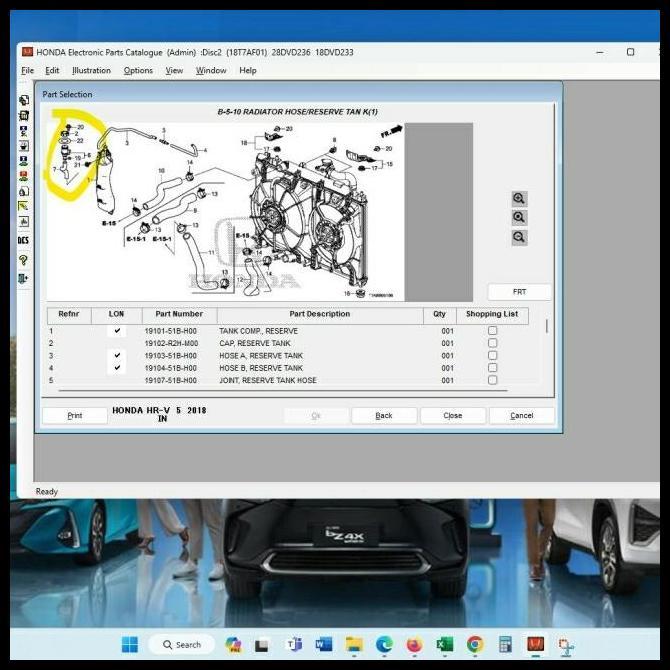Select shopping list checkbox for JOINT, RESERVE TANK HOSE
Viewport: 670px width, 670px height.
[x=492, y=380]
